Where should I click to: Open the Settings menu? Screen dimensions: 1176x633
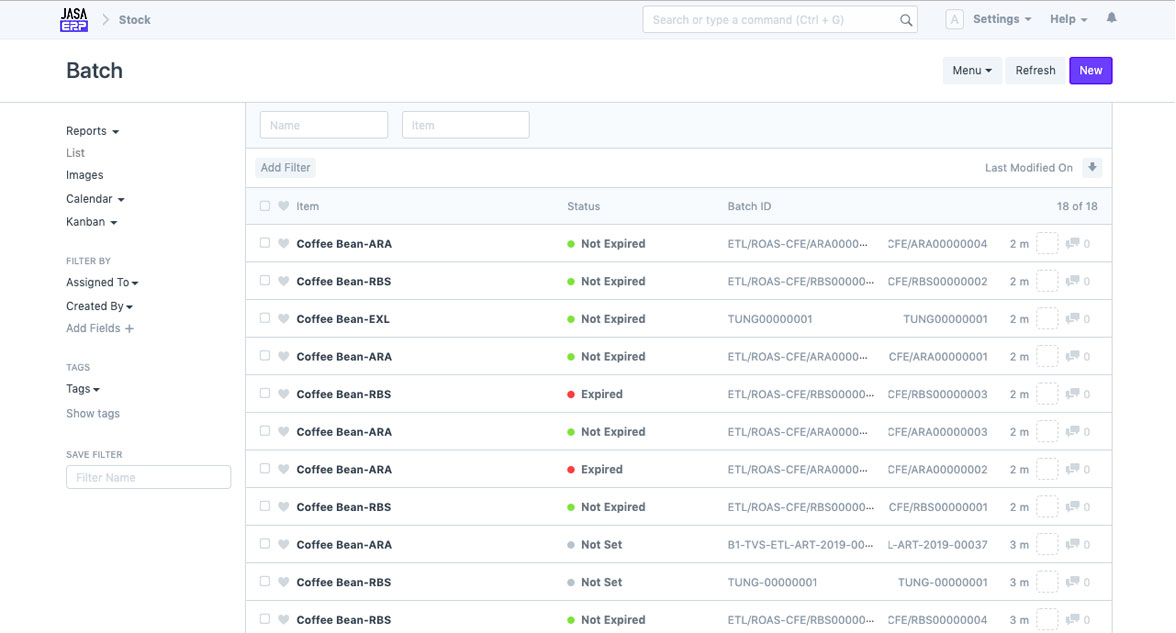1001,19
